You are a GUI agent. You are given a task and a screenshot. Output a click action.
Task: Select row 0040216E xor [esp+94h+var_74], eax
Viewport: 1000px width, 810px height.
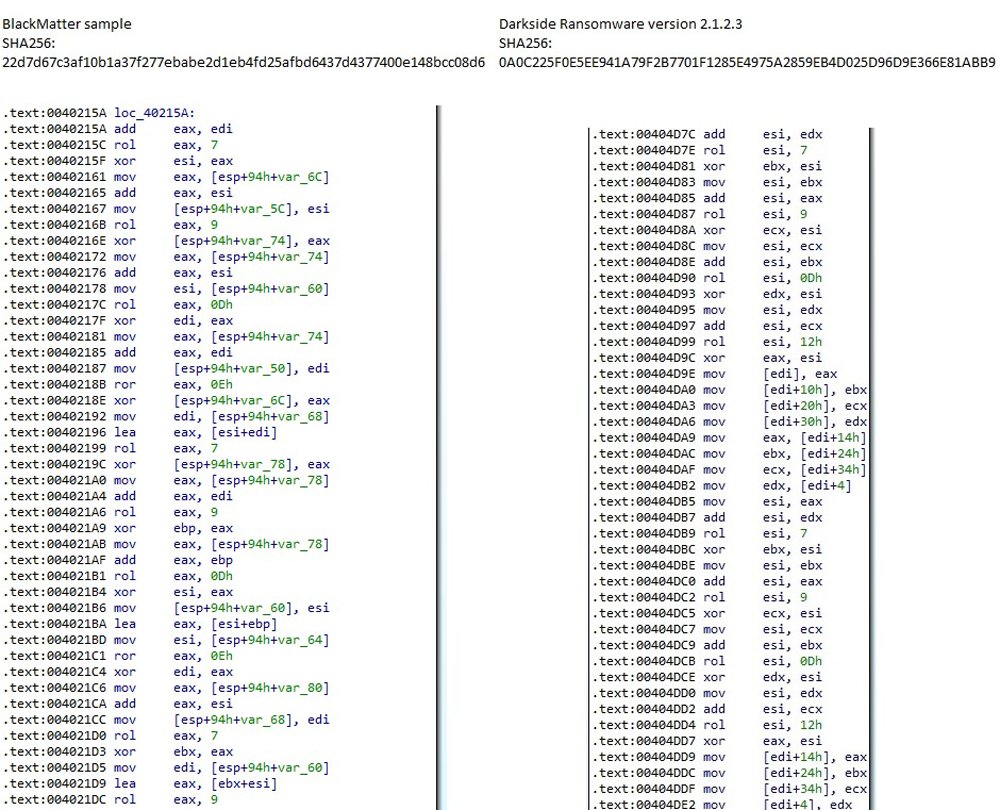[166, 240]
